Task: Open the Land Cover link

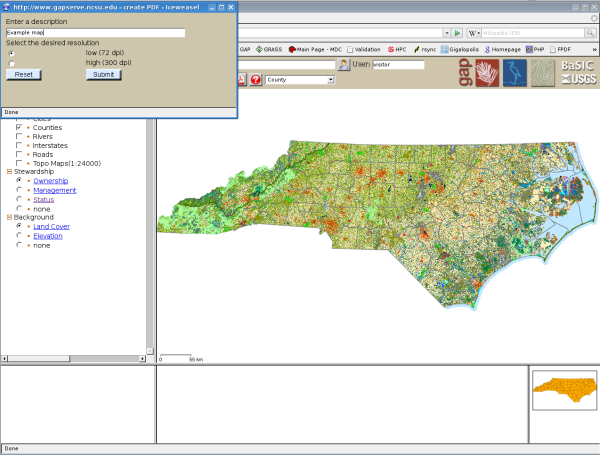Action: [x=51, y=227]
